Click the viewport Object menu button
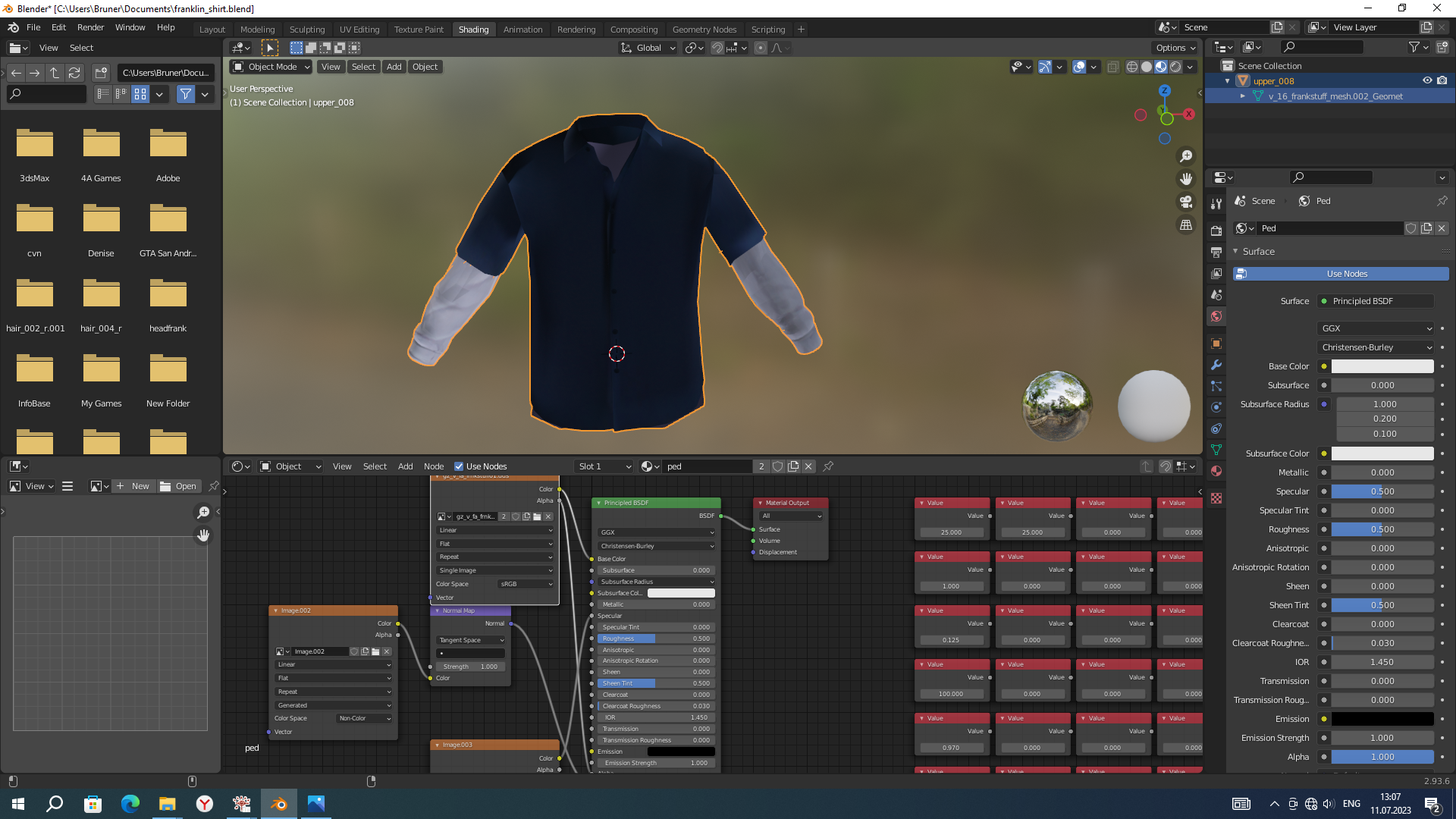The width and height of the screenshot is (1456, 819). [x=425, y=67]
